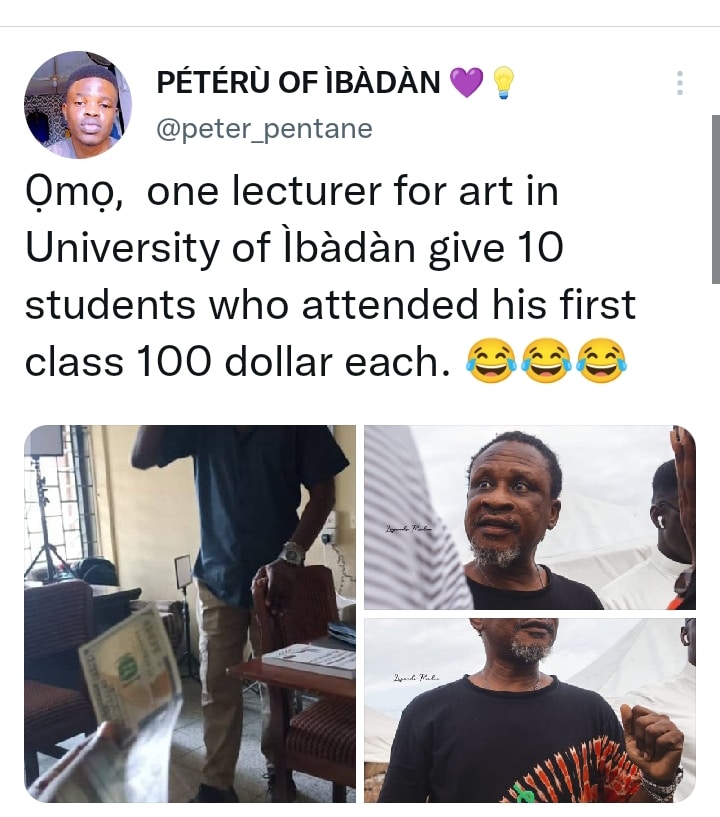This screenshot has width=720, height=817.
Task: Open the photo showing the dollar bill
Action: tap(190, 614)
